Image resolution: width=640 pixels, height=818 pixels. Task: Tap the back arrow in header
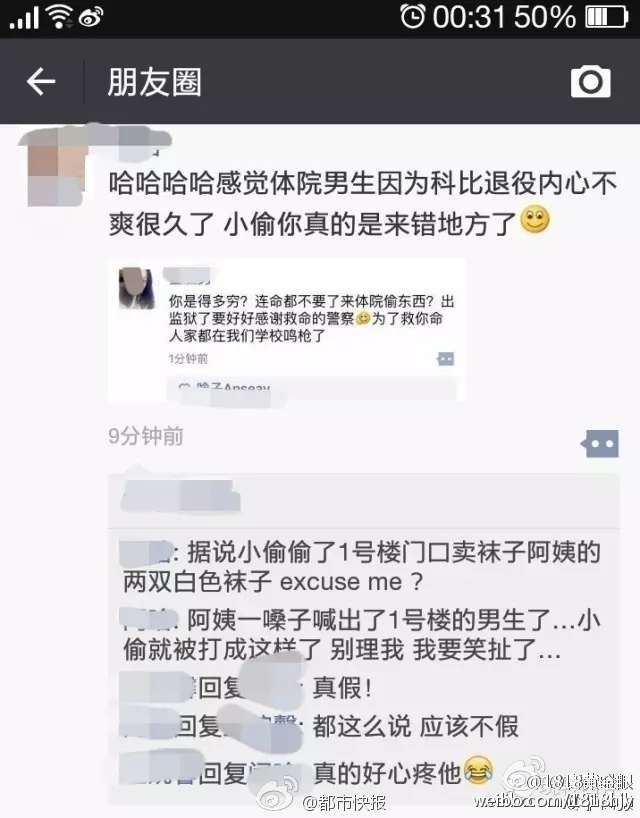(41, 82)
